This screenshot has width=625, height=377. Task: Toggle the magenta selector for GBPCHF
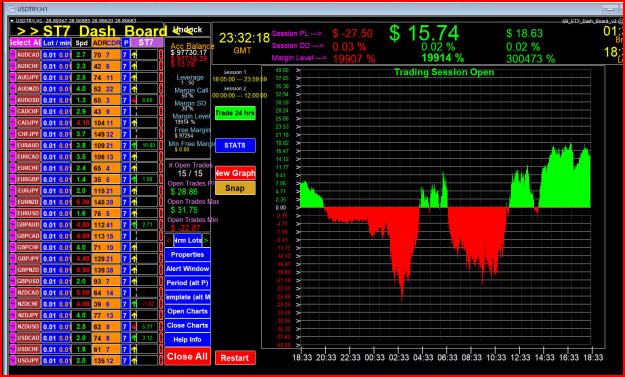12,247
